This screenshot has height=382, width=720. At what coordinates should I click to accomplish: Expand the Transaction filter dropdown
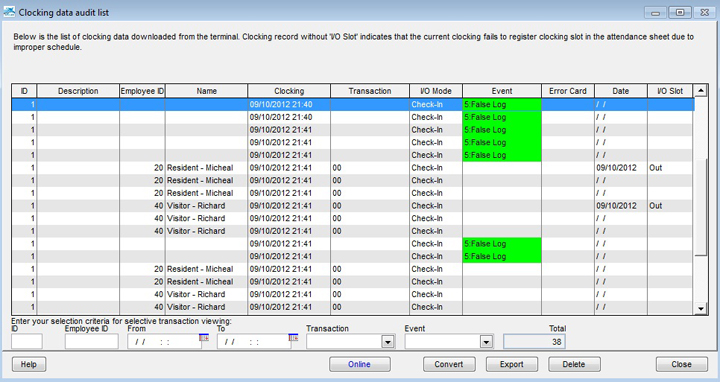pyautogui.click(x=388, y=342)
